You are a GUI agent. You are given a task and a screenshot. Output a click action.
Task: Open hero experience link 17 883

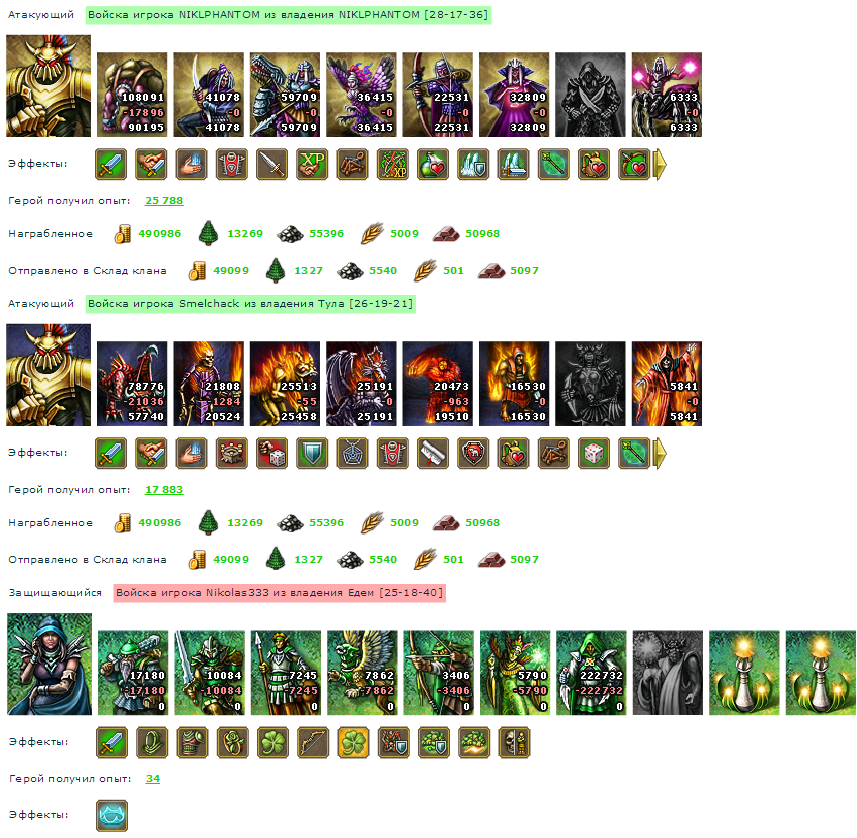164,490
